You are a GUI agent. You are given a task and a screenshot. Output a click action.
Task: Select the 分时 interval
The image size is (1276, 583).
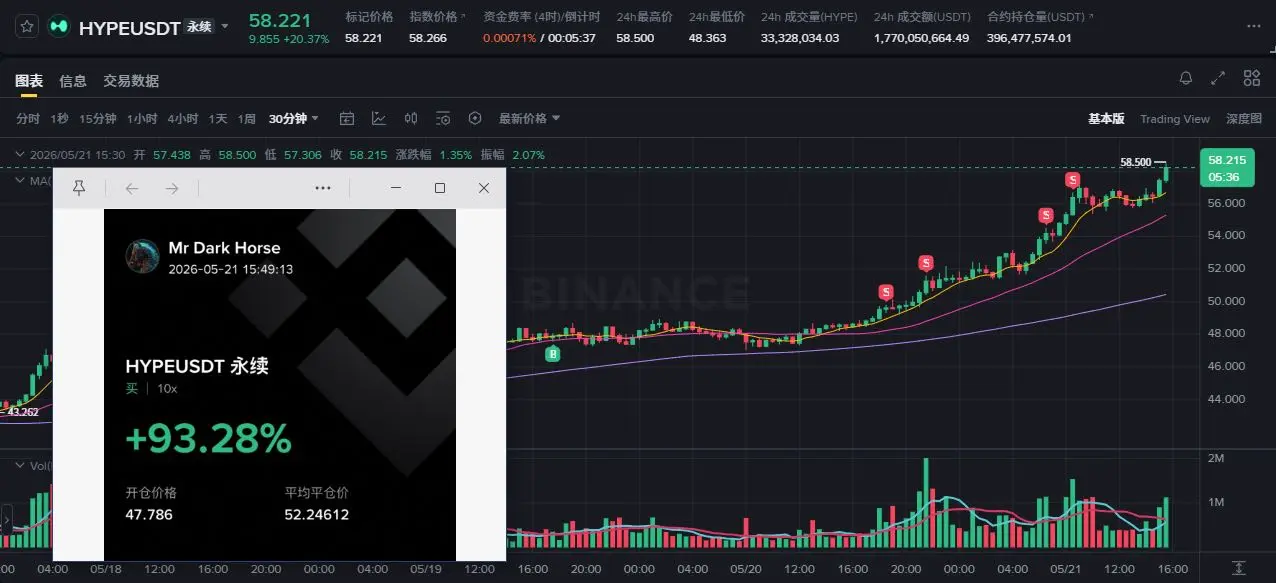(28, 118)
